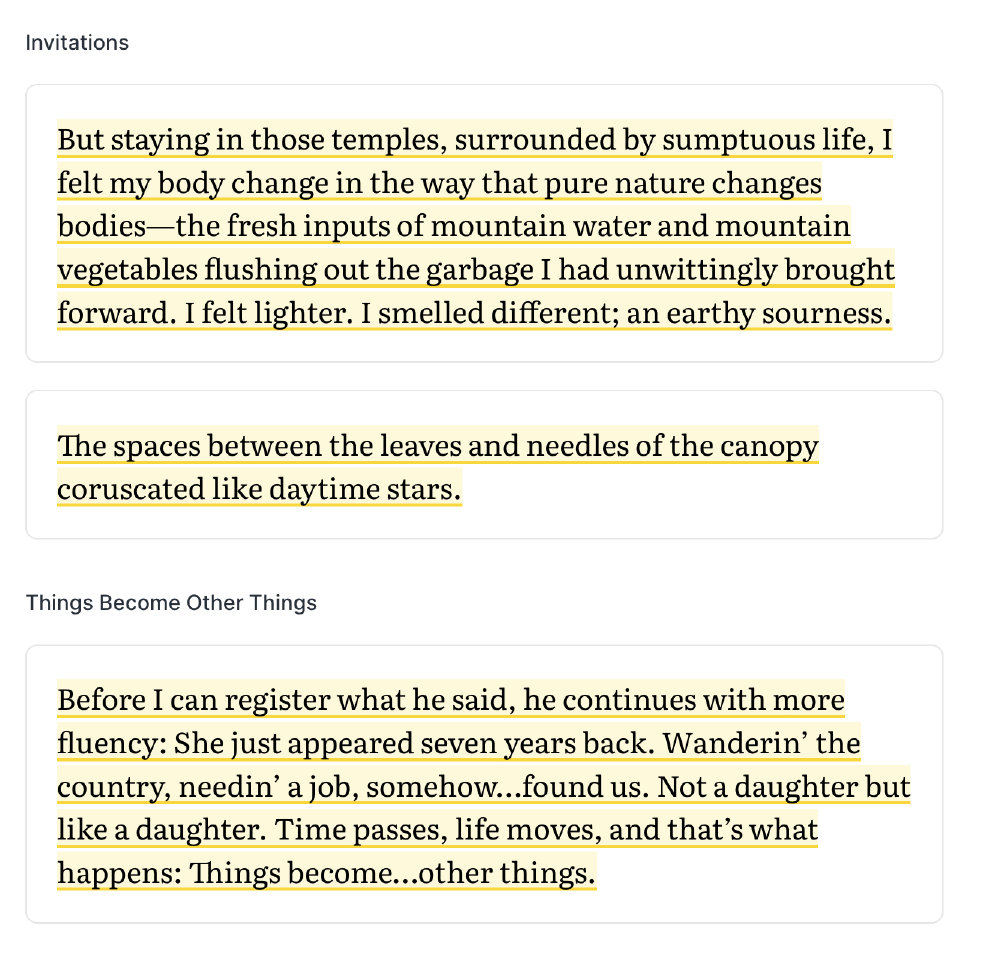Viewport: 992px width, 960px height.
Task: Click the line starting "fluency: She just appeared"
Action: pos(458,744)
